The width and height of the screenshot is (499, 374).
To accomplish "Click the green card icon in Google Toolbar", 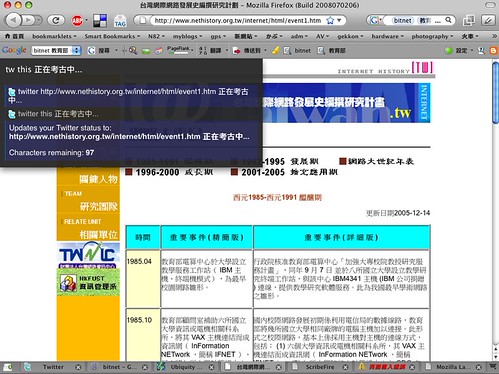I will [146, 51].
